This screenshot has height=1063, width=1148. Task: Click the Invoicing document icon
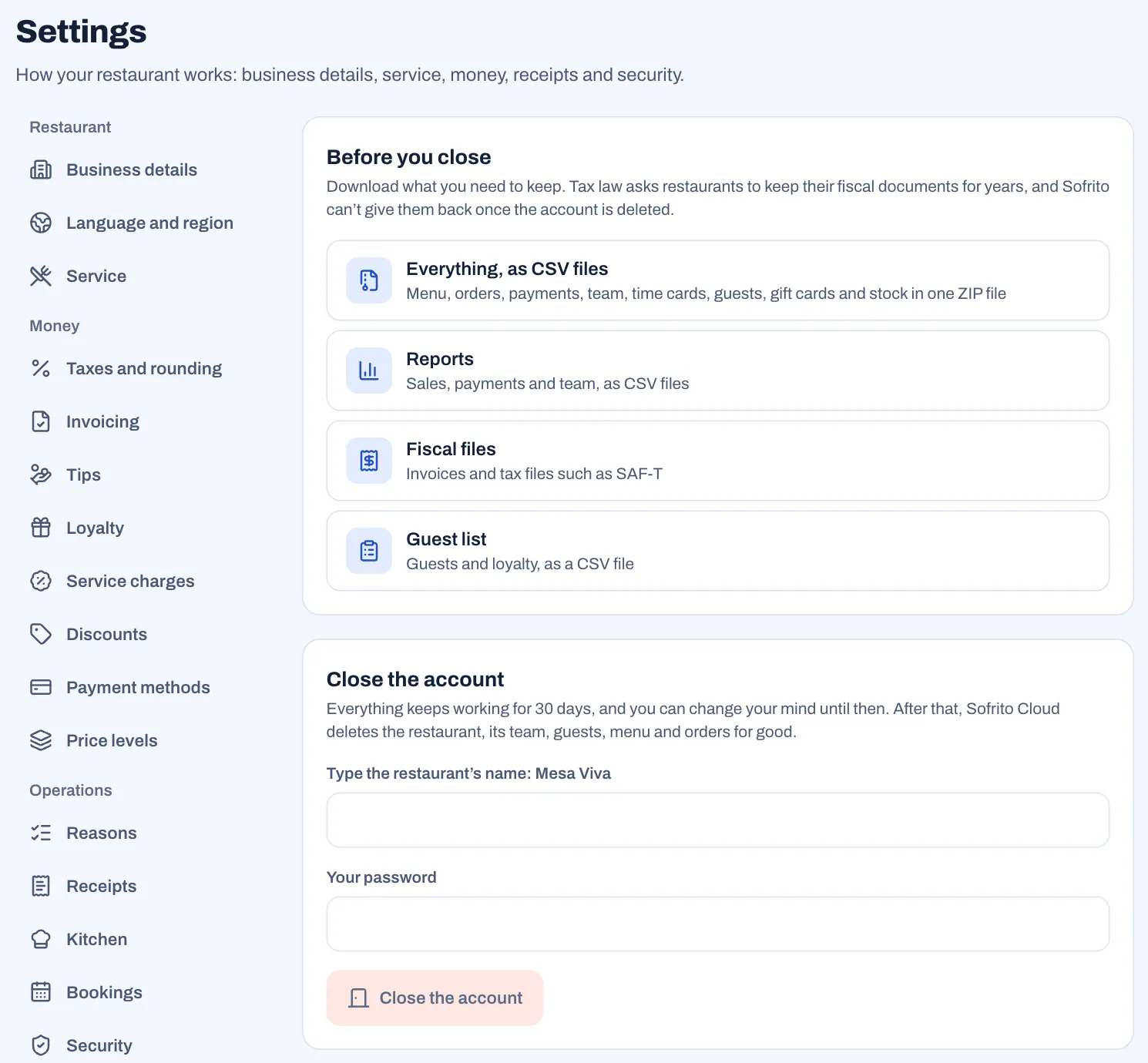[x=41, y=422]
